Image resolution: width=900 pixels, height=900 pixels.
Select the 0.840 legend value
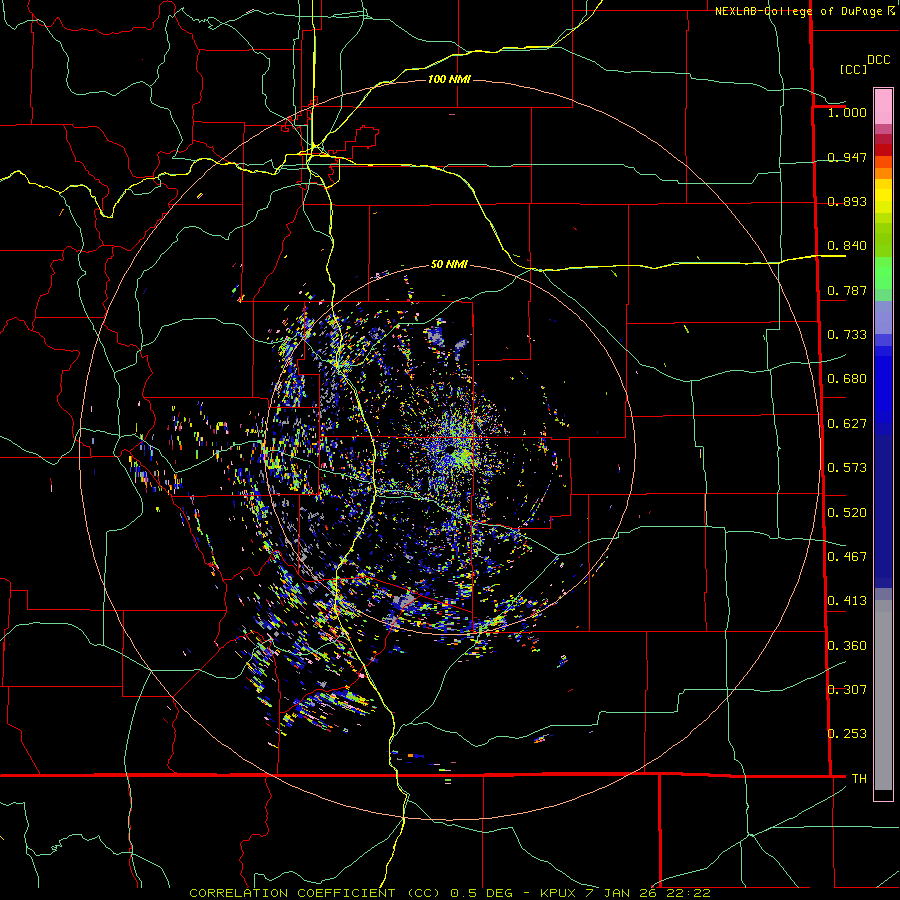pyautogui.click(x=847, y=246)
